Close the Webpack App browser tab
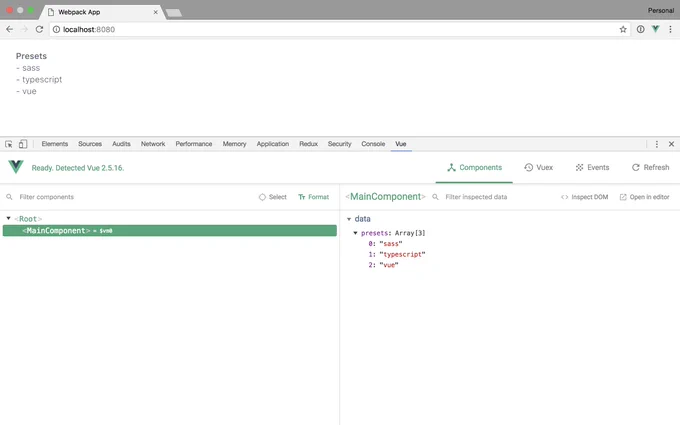680x425 pixels. pyautogui.click(x=155, y=12)
